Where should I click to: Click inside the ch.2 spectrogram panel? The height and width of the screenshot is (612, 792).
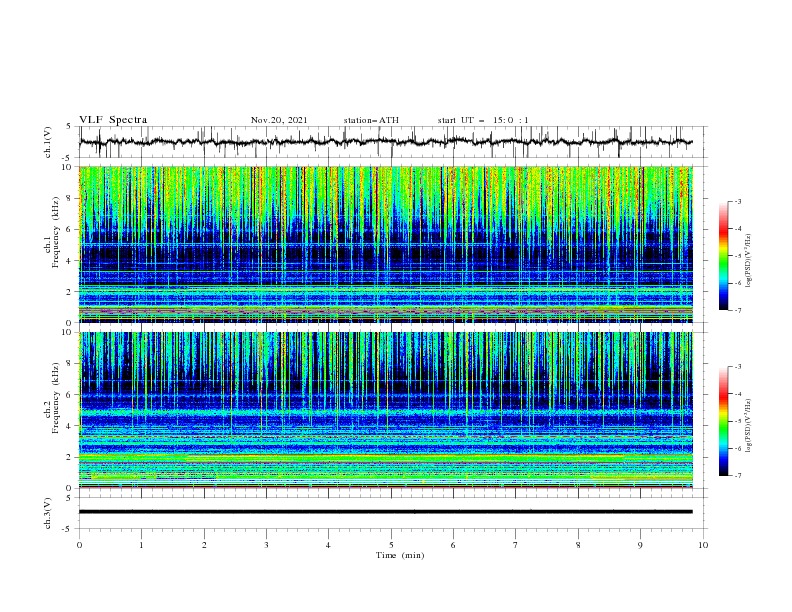coord(385,410)
